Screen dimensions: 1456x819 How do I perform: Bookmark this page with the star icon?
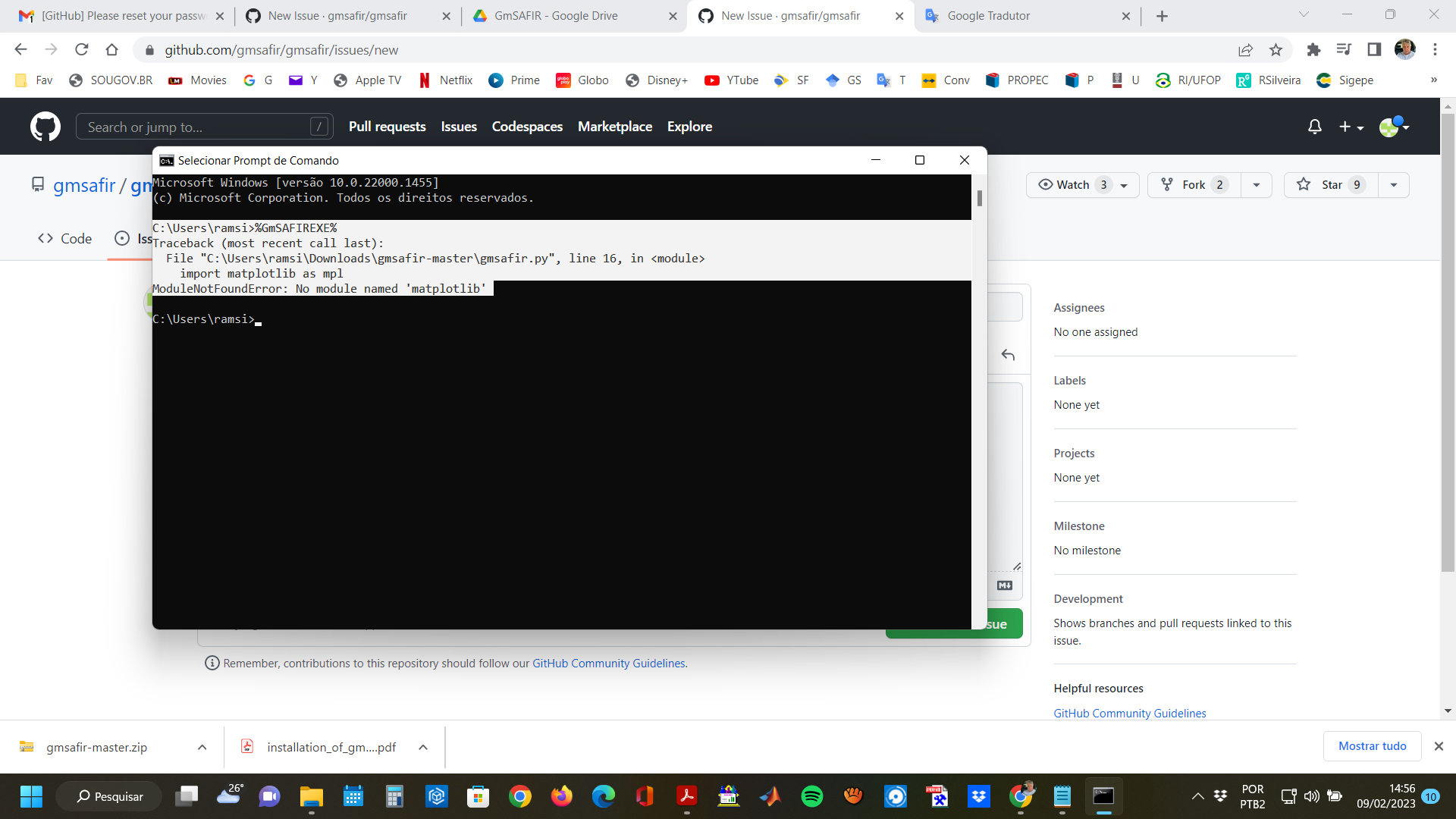(1276, 50)
